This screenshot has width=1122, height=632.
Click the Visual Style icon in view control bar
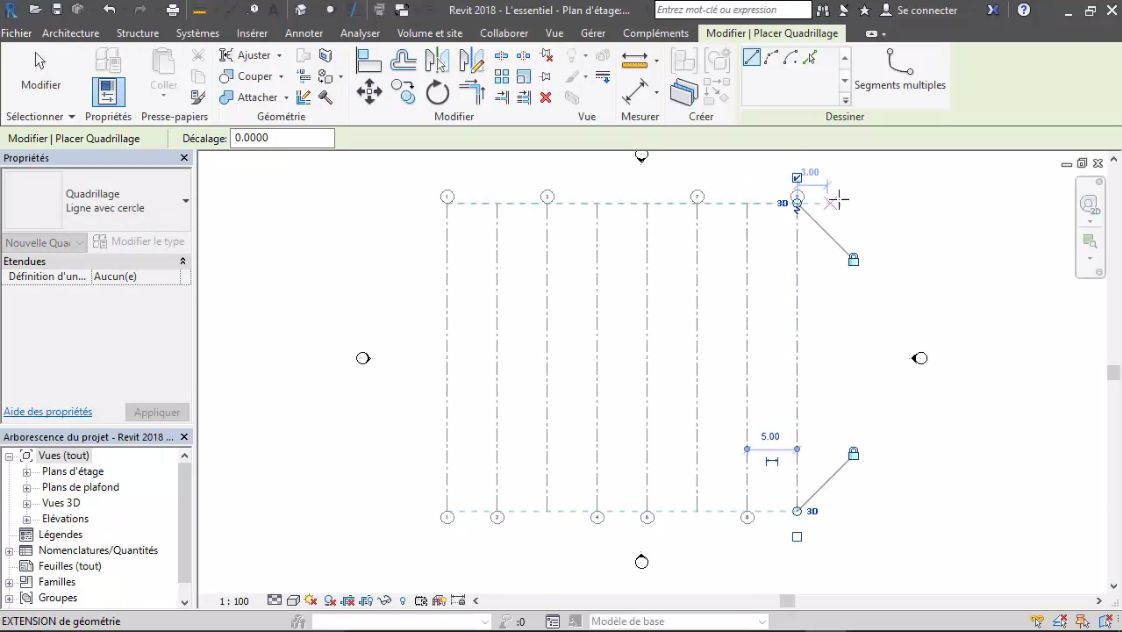pyautogui.click(x=293, y=601)
